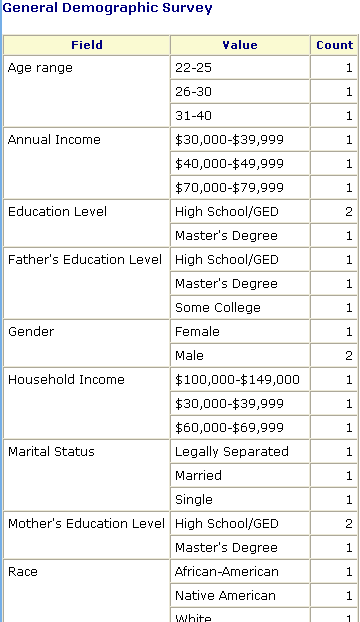Select the Native American value cell

[240, 595]
